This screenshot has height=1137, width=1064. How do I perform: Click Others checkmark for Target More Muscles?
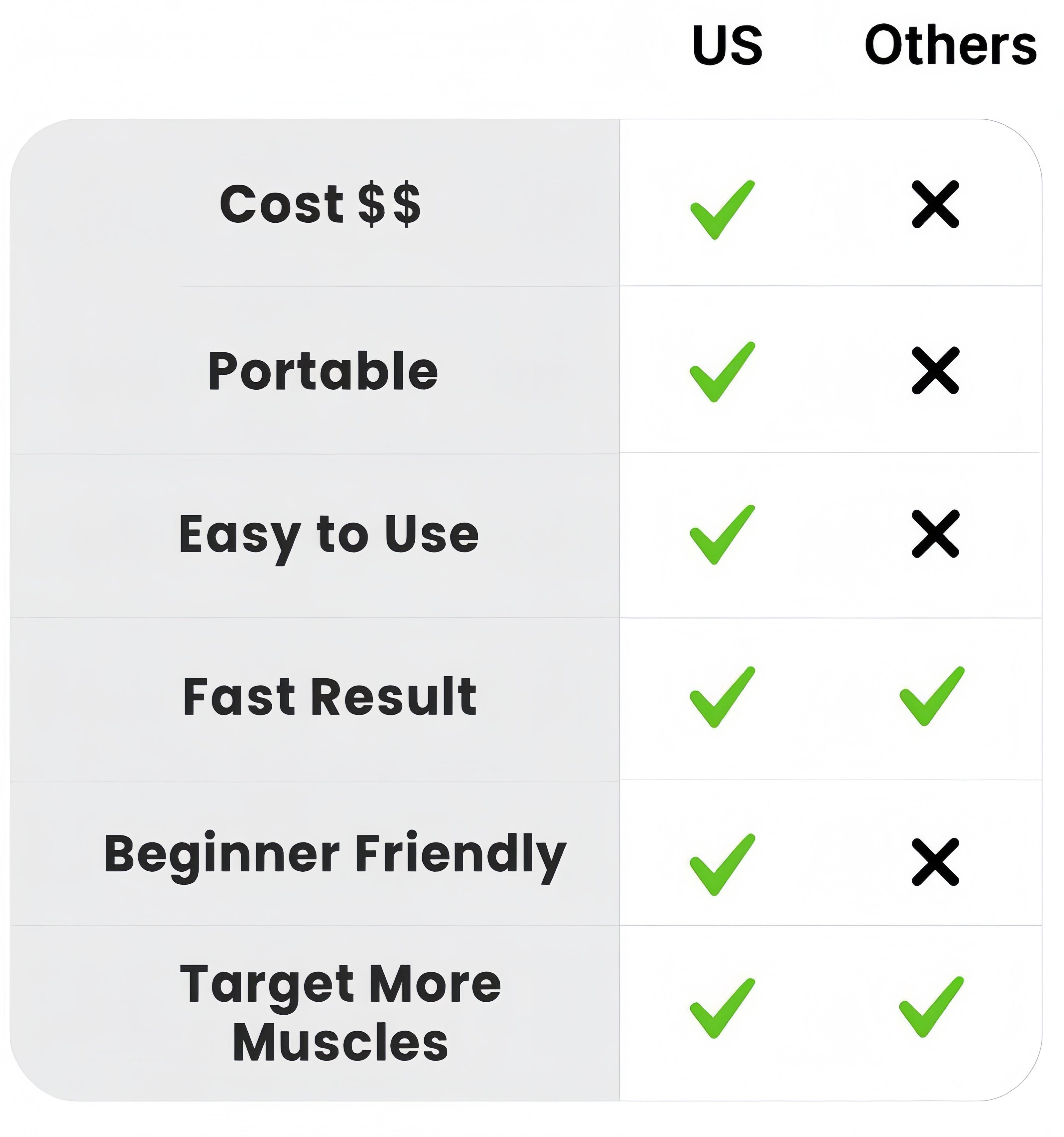(x=931, y=1007)
